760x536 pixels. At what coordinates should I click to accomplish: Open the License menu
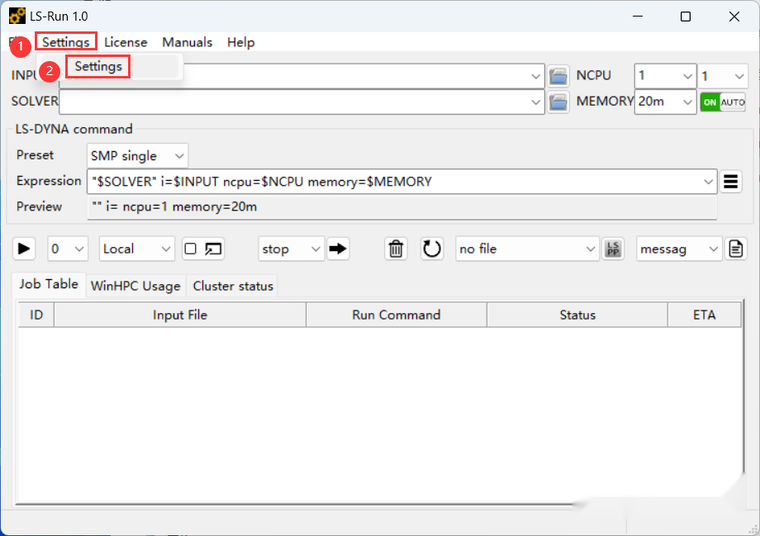pyautogui.click(x=126, y=42)
